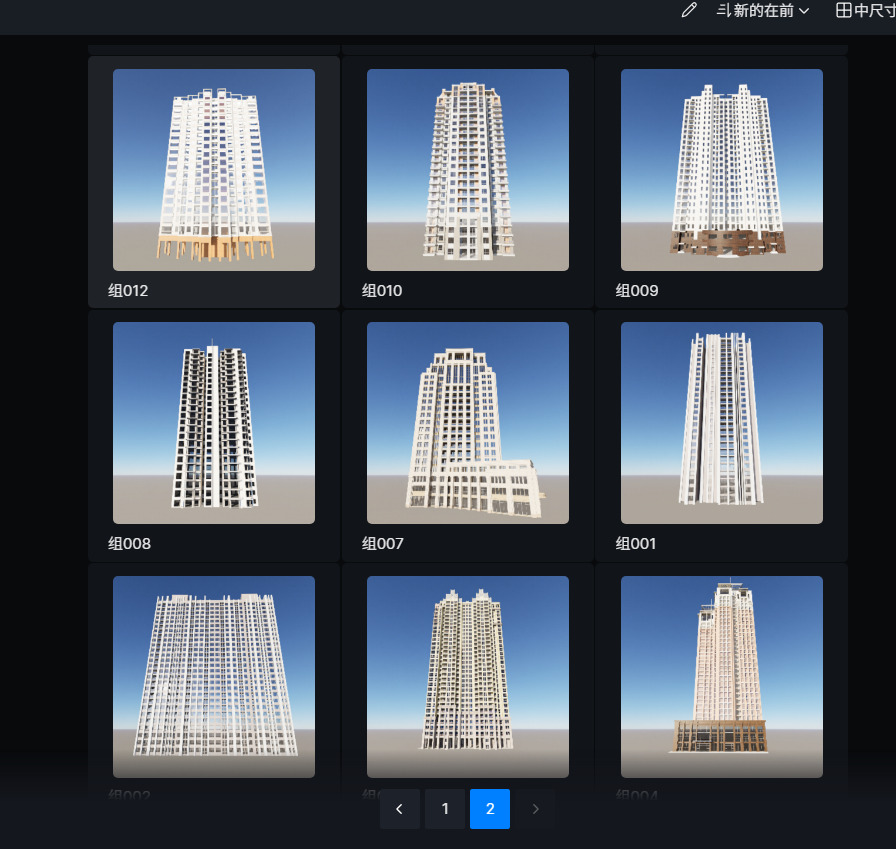Click the 组012 name label

tap(129, 291)
